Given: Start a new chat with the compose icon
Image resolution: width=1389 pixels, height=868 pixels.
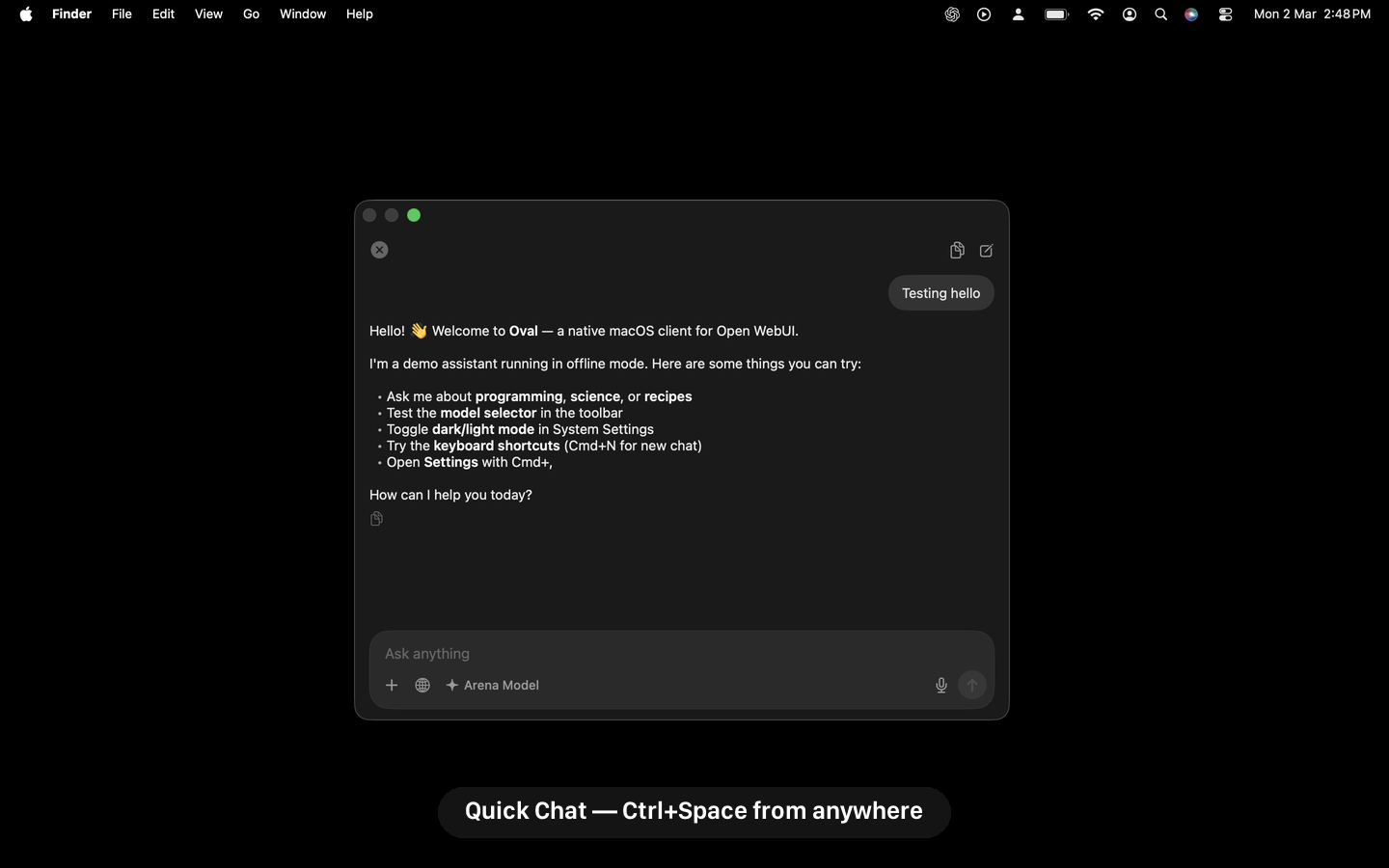Looking at the screenshot, I should coord(985,250).
